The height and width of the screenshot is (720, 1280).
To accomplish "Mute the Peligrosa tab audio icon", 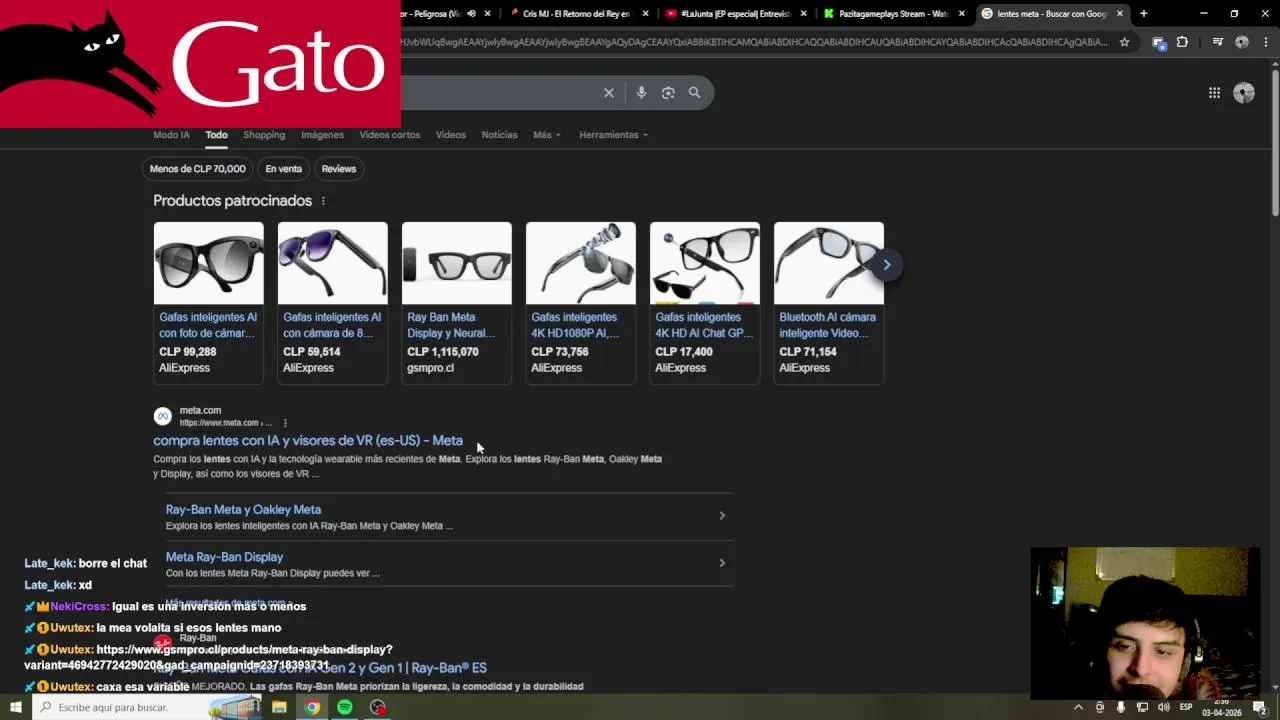I will [x=471, y=14].
